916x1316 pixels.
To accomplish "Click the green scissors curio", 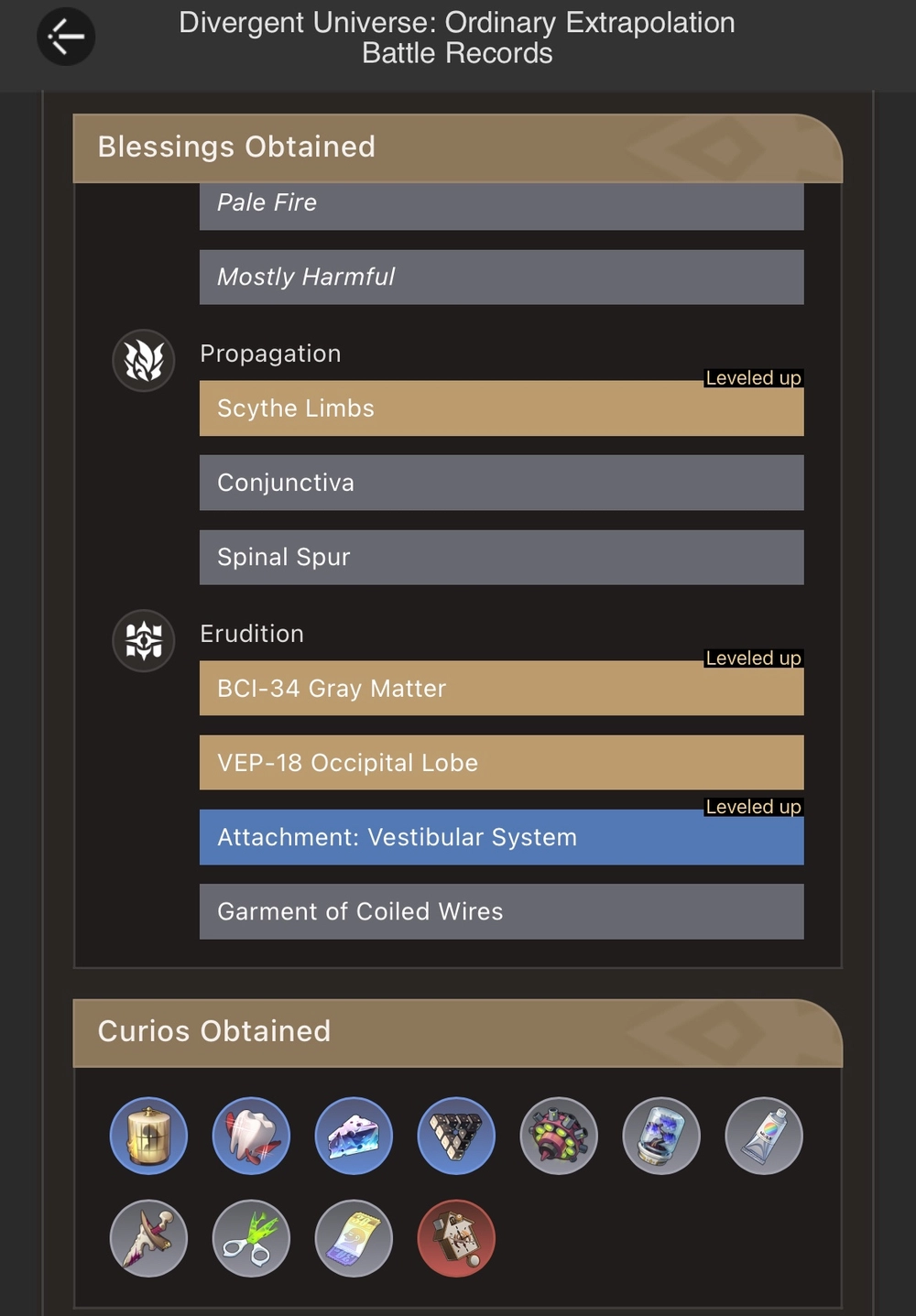I will (x=251, y=1238).
